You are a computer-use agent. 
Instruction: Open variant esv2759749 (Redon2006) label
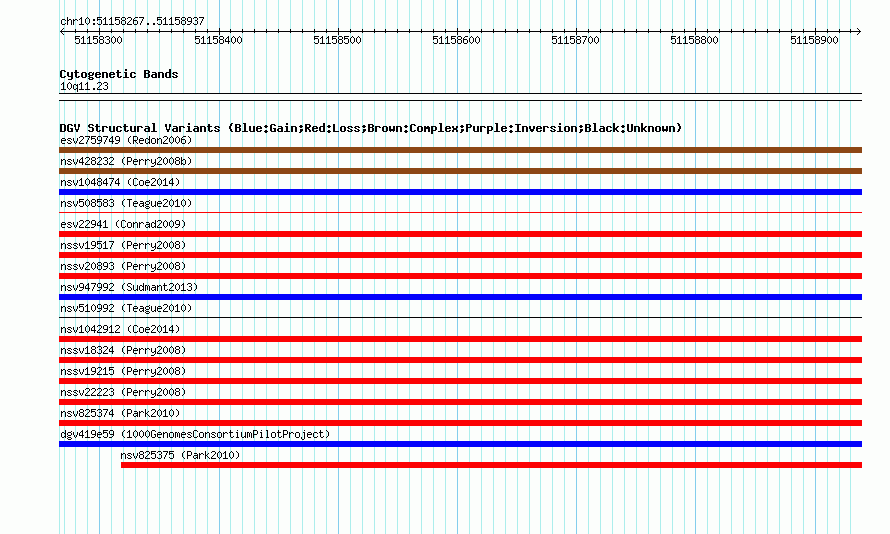point(126,140)
